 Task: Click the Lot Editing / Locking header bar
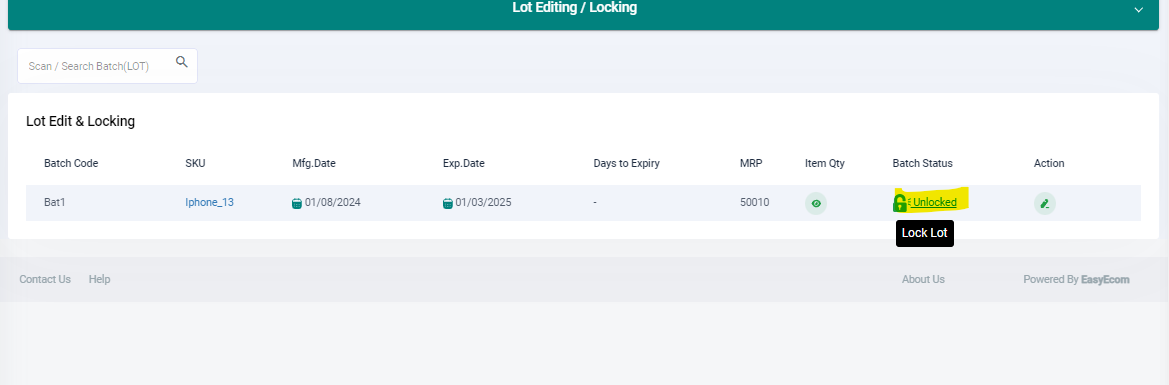coord(584,11)
